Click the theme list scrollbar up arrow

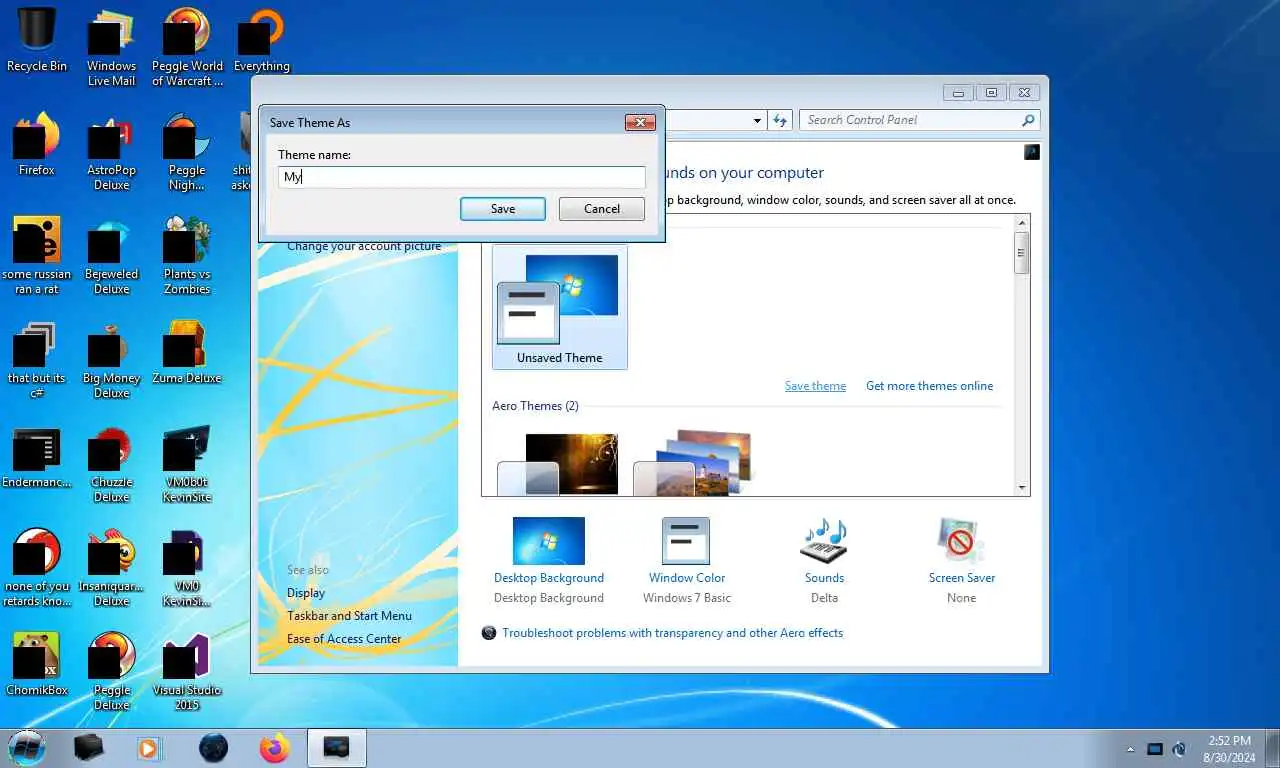[x=1022, y=223]
